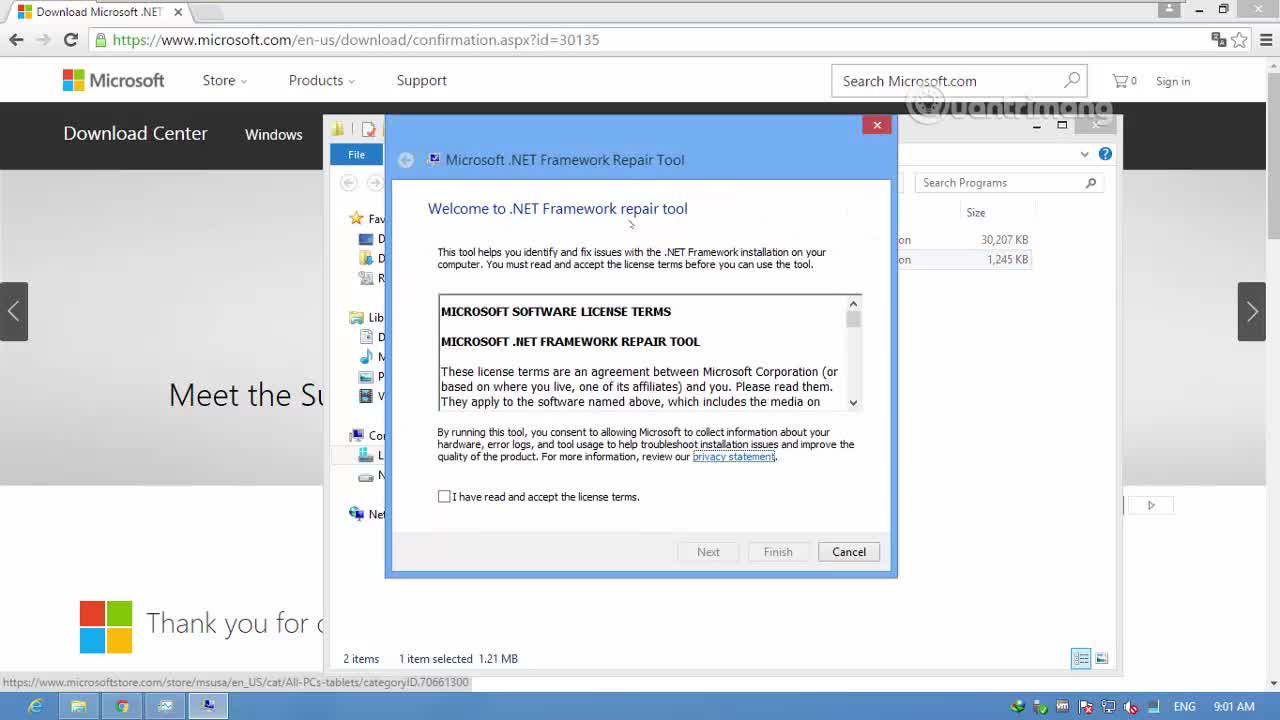The width and height of the screenshot is (1280, 720).
Task: Click the volume icon in system tray
Action: (1131, 707)
